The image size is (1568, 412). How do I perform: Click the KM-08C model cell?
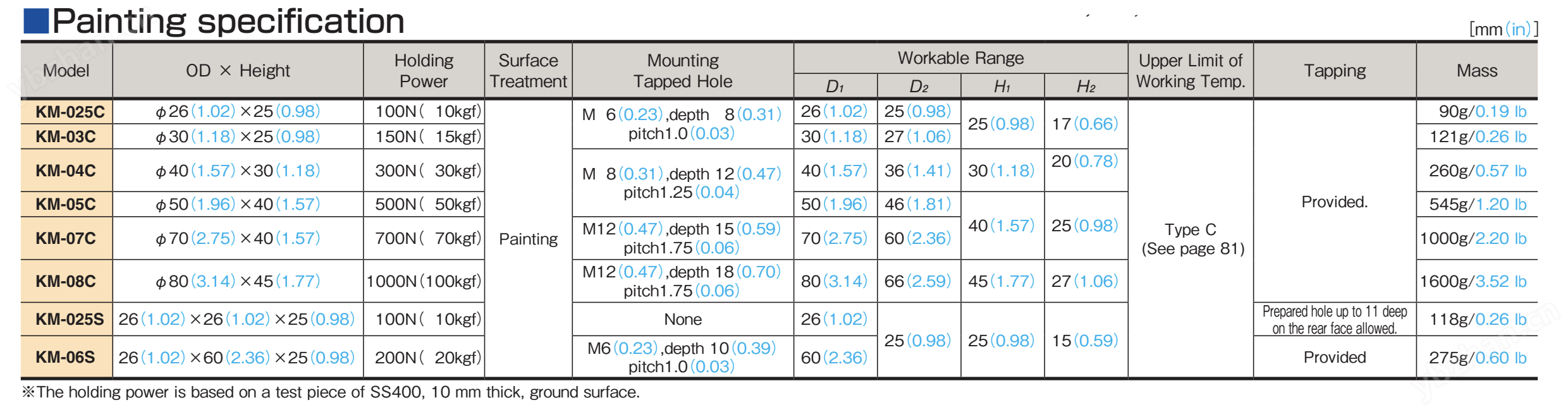pos(66,281)
